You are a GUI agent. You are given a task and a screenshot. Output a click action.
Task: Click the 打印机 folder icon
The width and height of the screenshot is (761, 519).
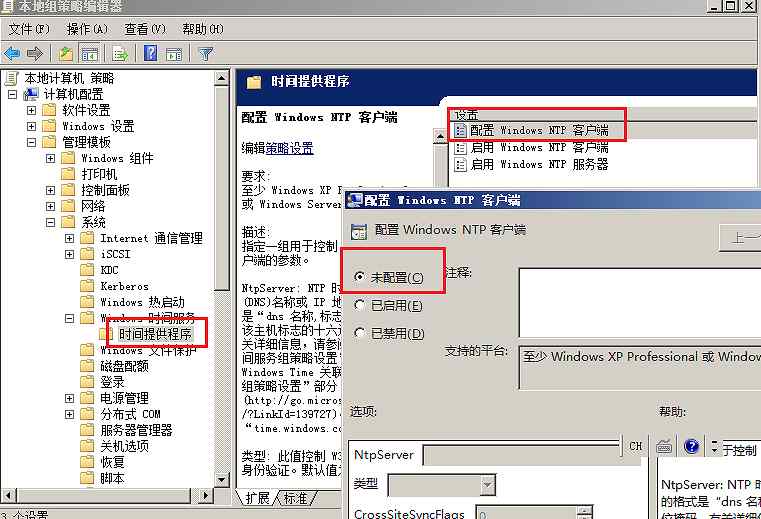68,174
